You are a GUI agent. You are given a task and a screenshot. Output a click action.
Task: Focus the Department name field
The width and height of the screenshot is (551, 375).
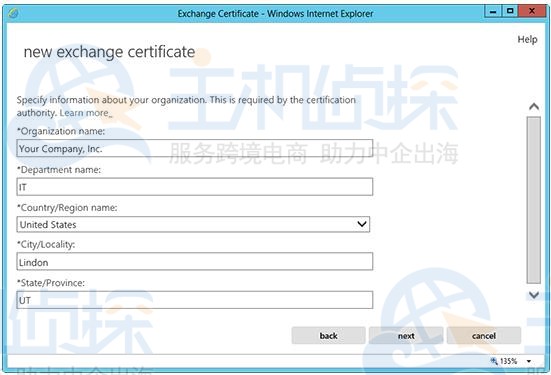pos(195,187)
